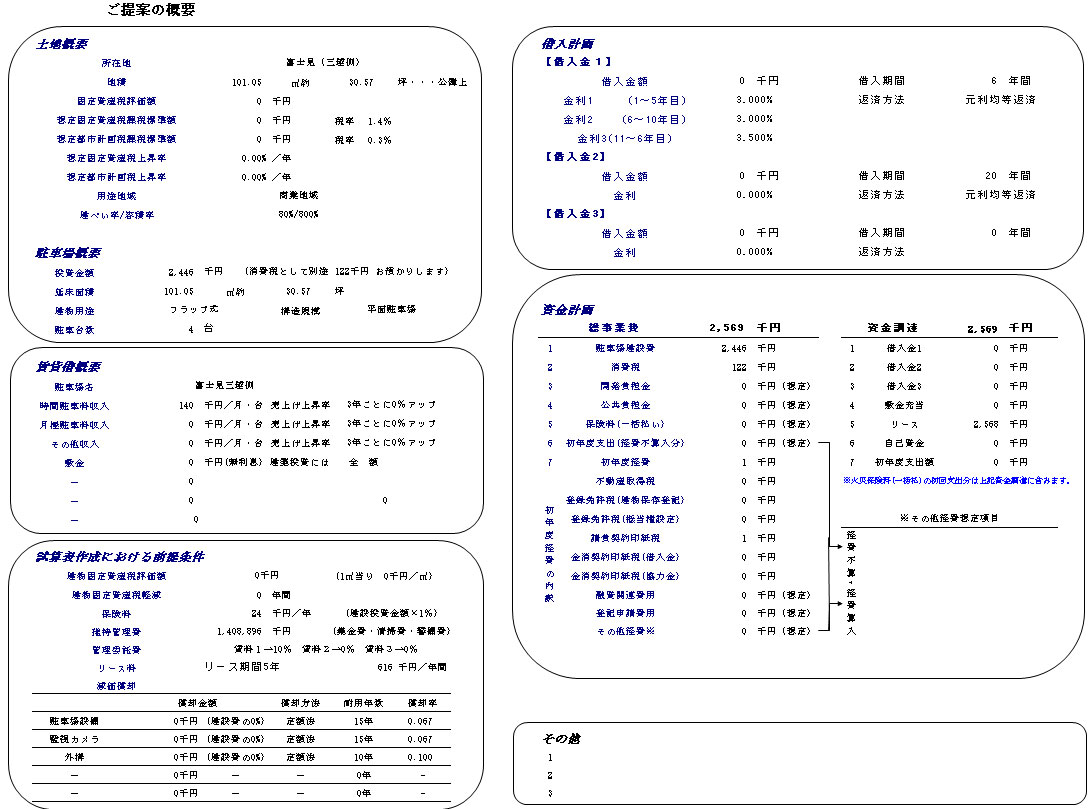Click the '延床面積' label
This screenshot has width=1089, height=809.
pos(74,292)
